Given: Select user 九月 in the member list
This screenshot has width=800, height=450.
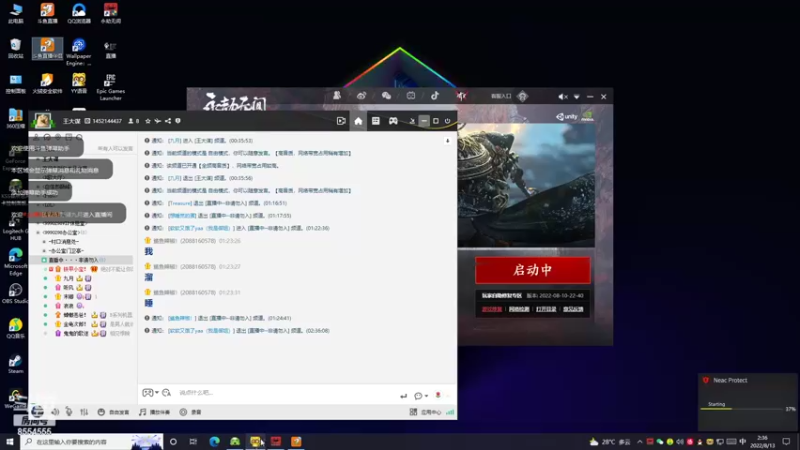Looking at the screenshot, I should click(69, 279).
